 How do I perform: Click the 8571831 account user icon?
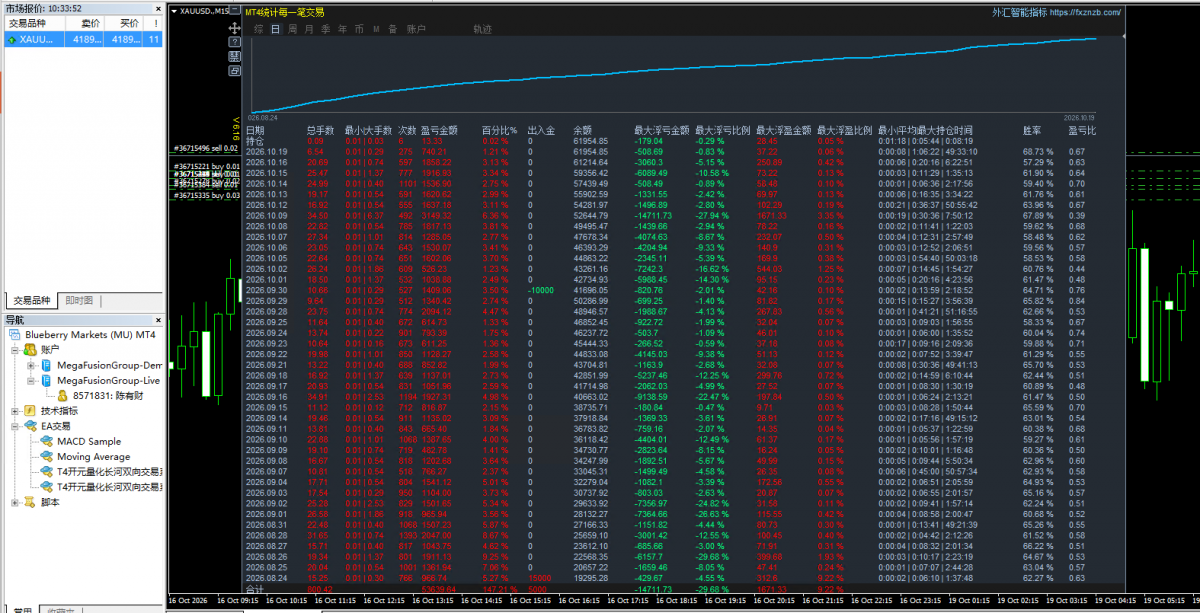point(62,395)
